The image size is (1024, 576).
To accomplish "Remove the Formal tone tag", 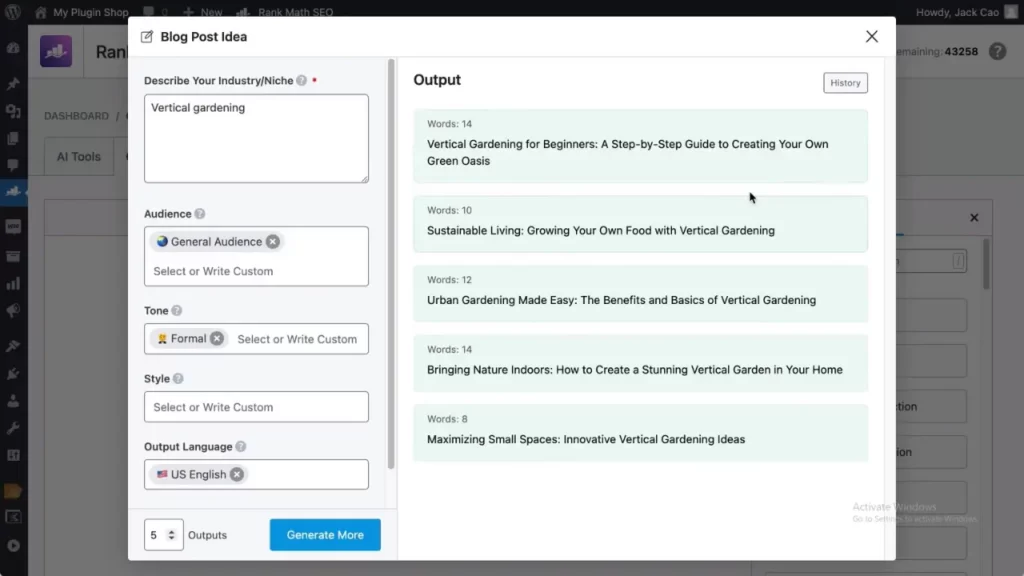I will click(217, 338).
